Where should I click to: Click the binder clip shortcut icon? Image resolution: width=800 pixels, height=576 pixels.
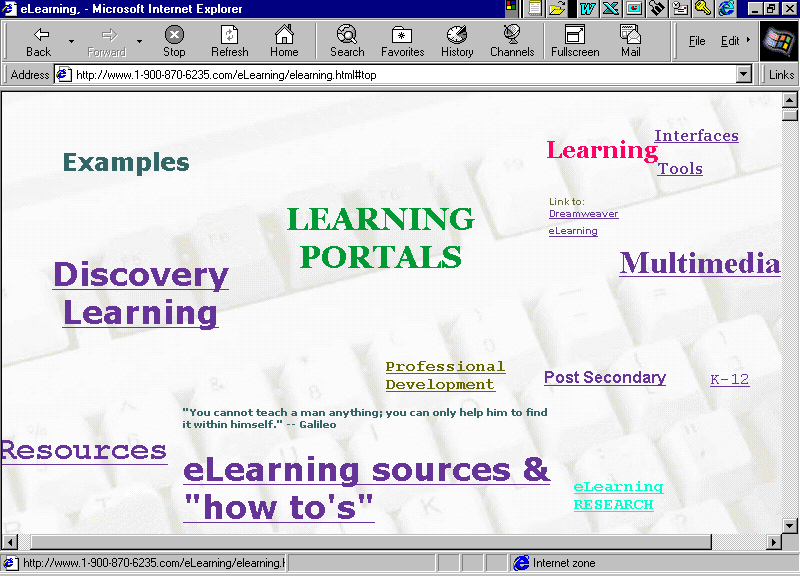pyautogui.click(x=657, y=8)
